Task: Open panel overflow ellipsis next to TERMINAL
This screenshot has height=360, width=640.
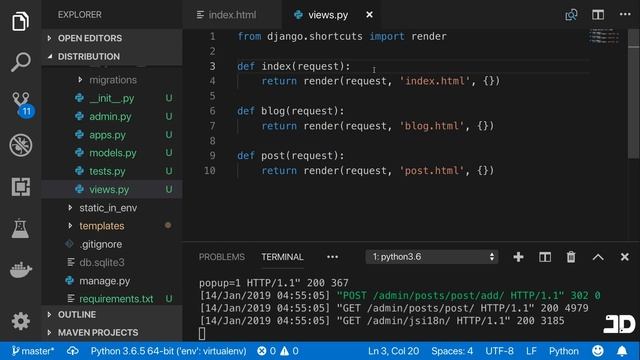Action: (x=332, y=257)
